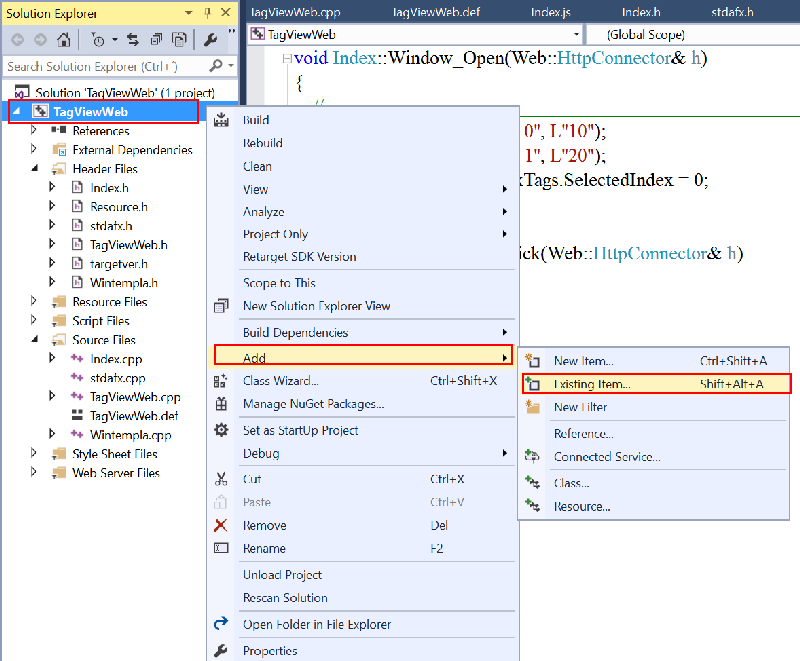Image resolution: width=800 pixels, height=661 pixels.
Task: Select stdafx.cpp file
Action: coord(117,378)
